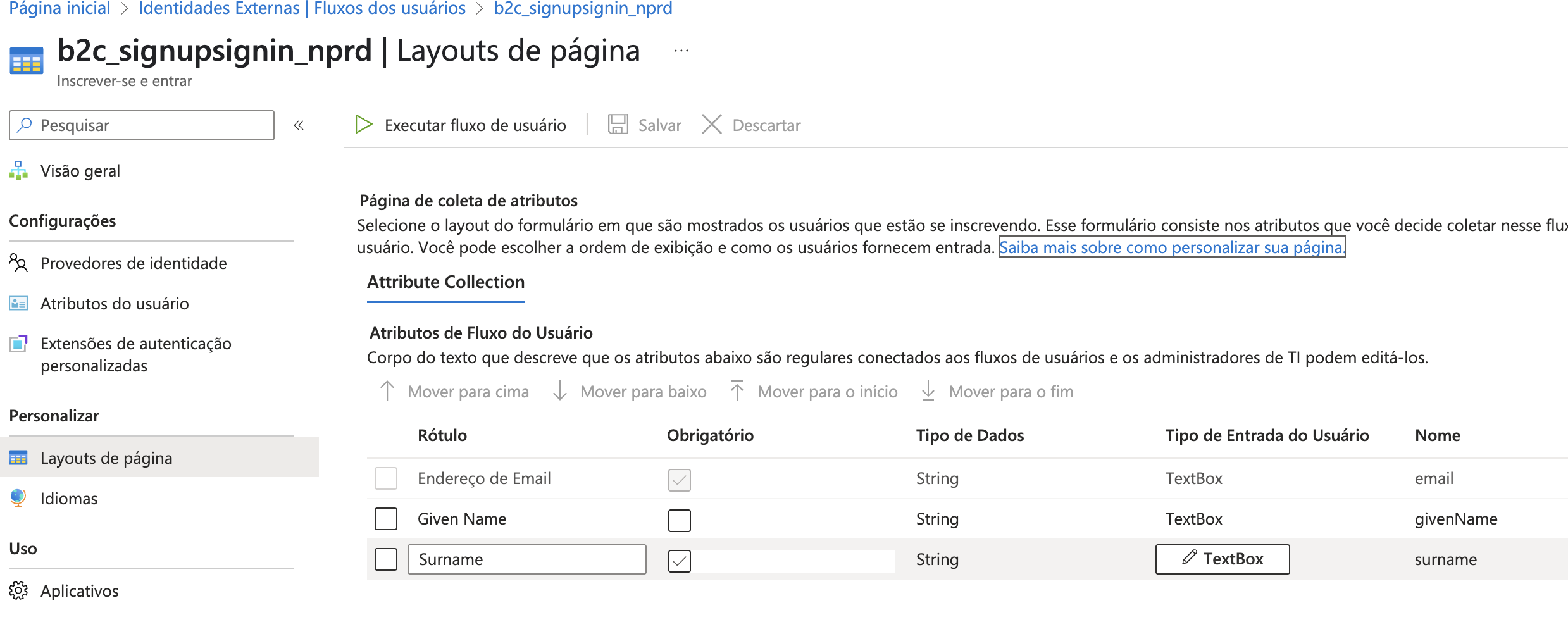The width and height of the screenshot is (1568, 634).
Task: Click Mover para cima label
Action: 468,392
